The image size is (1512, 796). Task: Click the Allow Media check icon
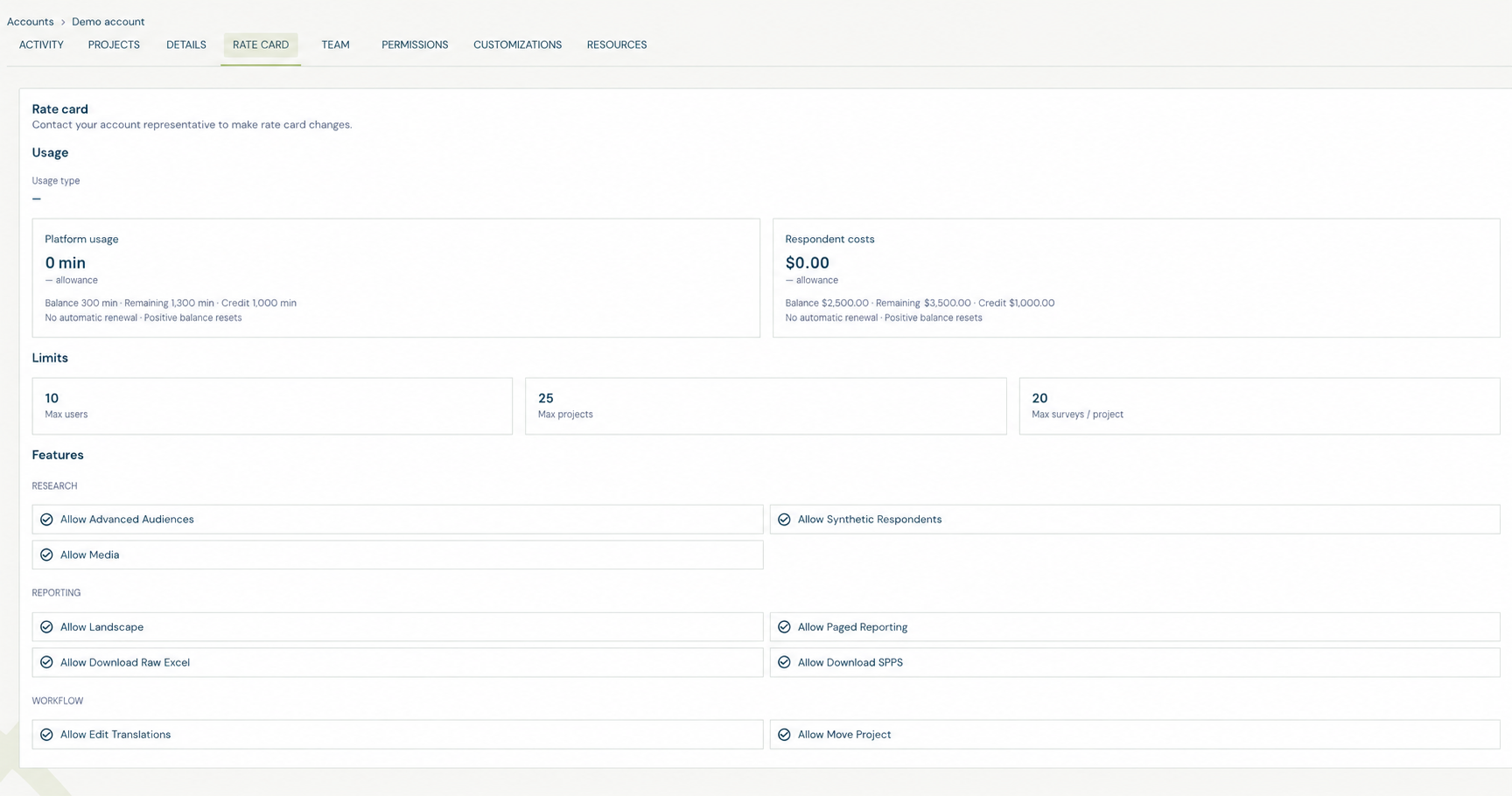pos(46,555)
